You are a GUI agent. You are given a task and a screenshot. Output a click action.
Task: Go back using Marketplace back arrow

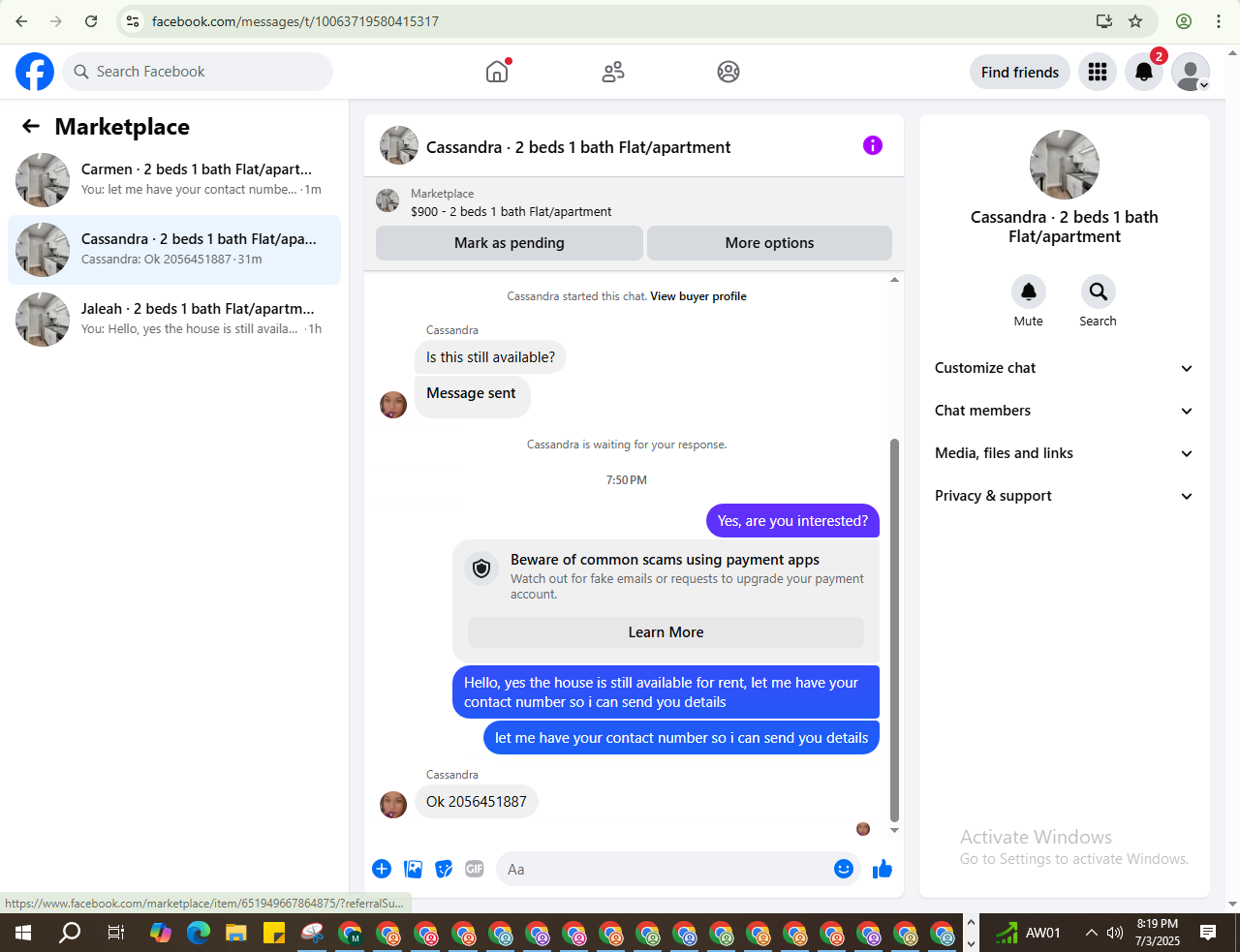(x=31, y=126)
